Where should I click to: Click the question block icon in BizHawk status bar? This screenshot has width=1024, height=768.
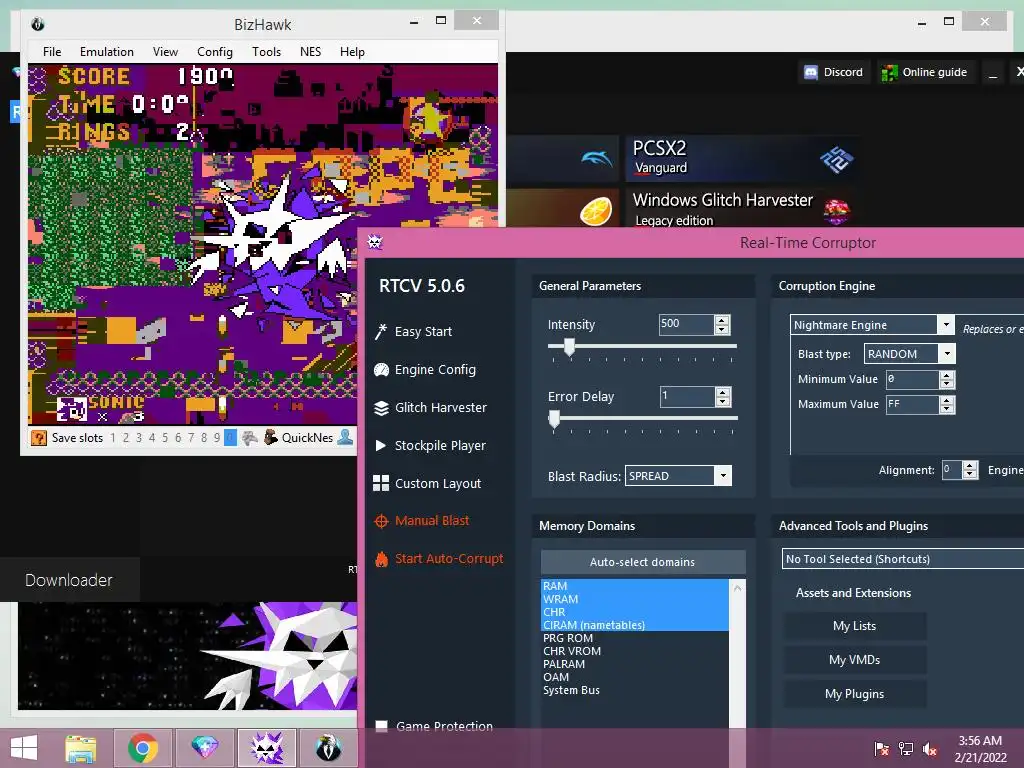pyautogui.click(x=39, y=438)
